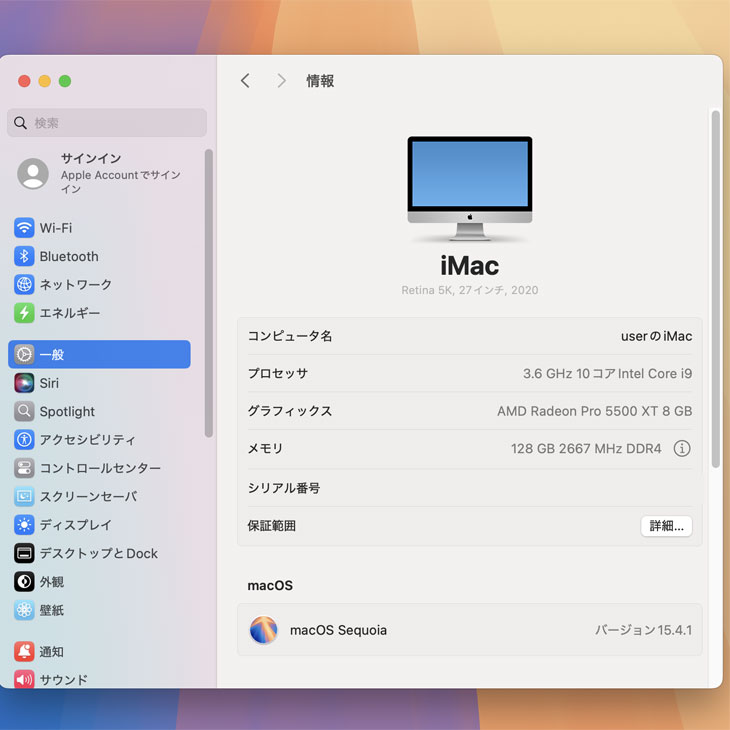Open the Bluetooth icon in sidebar
730x730 pixels.
24,257
